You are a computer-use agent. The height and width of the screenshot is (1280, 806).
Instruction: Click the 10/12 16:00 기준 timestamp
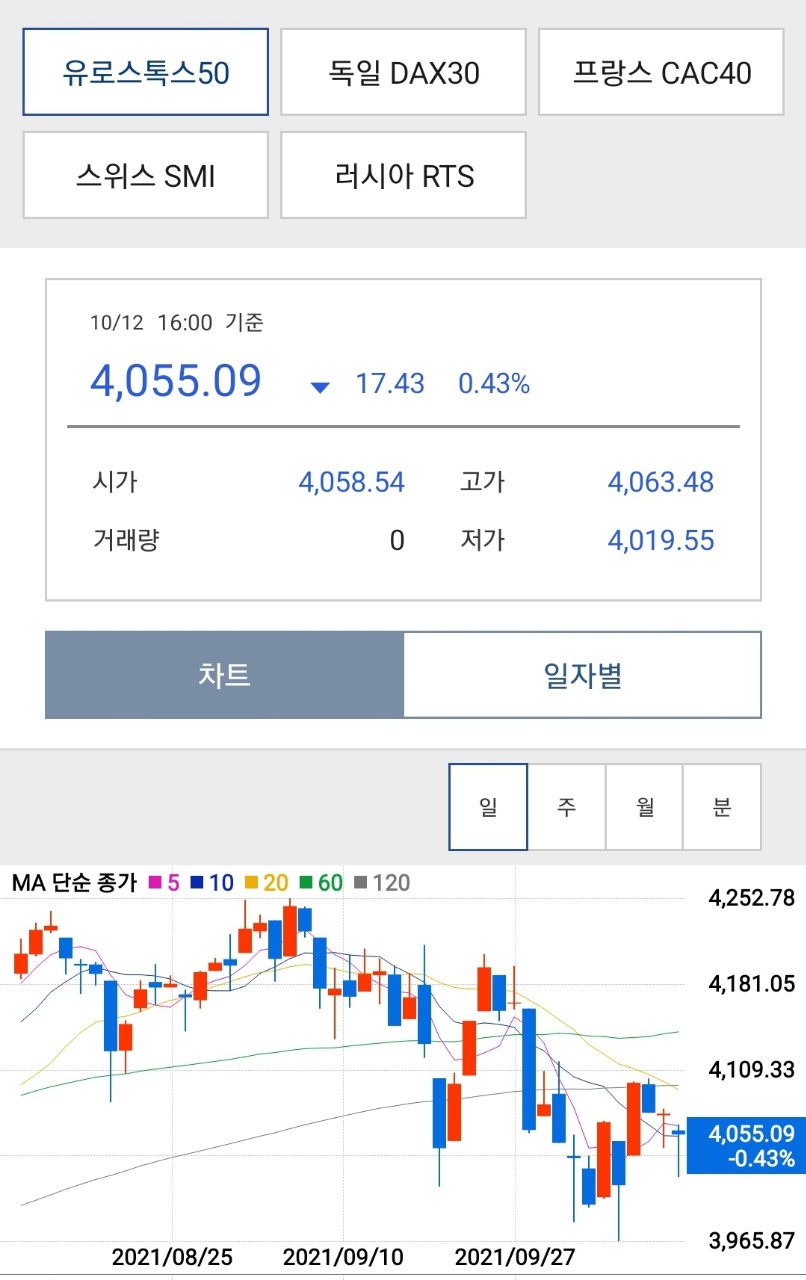pos(176,323)
